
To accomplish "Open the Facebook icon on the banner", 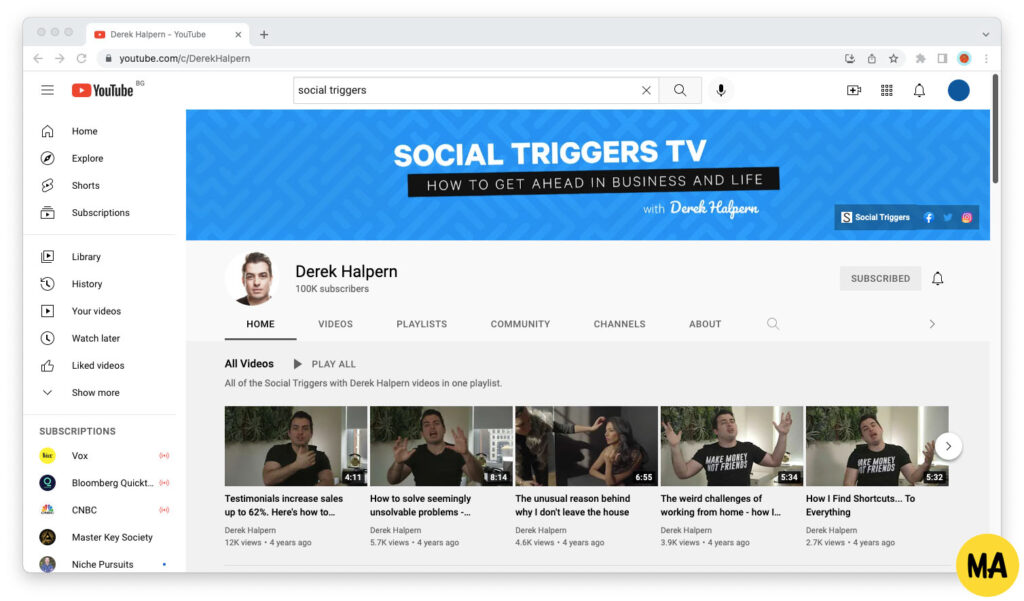I will coord(928,218).
